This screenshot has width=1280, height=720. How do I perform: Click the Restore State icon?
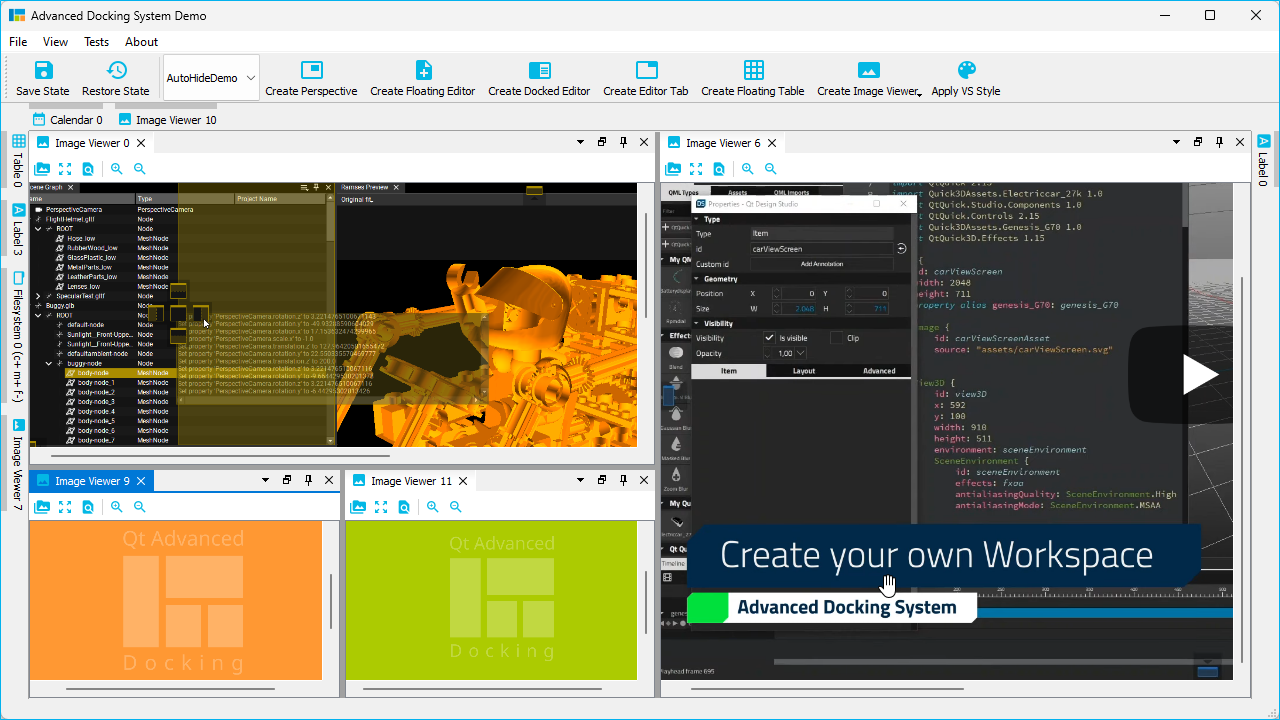pyautogui.click(x=116, y=70)
